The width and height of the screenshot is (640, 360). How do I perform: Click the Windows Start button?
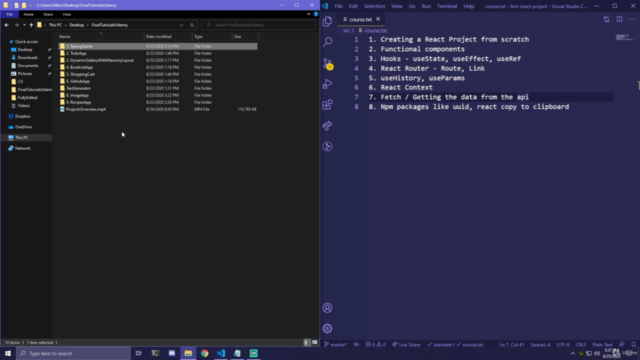point(8,353)
